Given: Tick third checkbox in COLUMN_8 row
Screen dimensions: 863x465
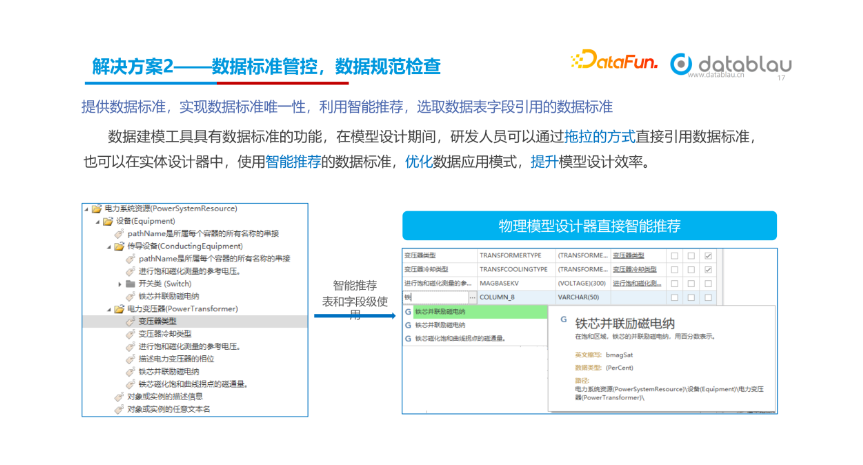Looking at the screenshot, I should (708, 297).
